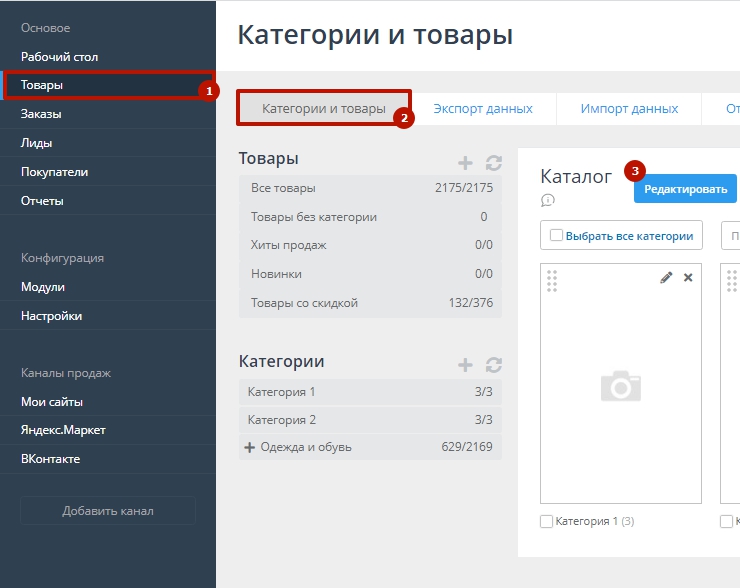740x588 pixels.
Task: Open Отчеты in the sidebar
Action: [x=108, y=201]
